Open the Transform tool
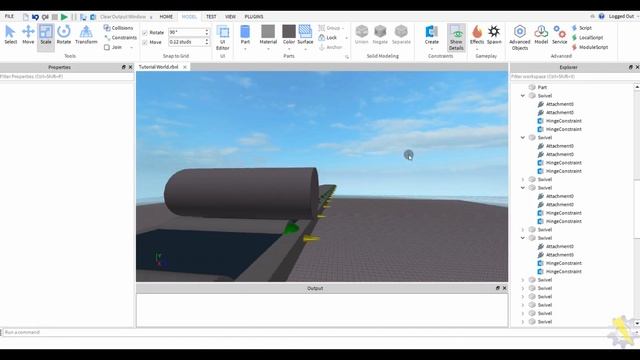Viewport: 640px width, 360px height. [86, 35]
